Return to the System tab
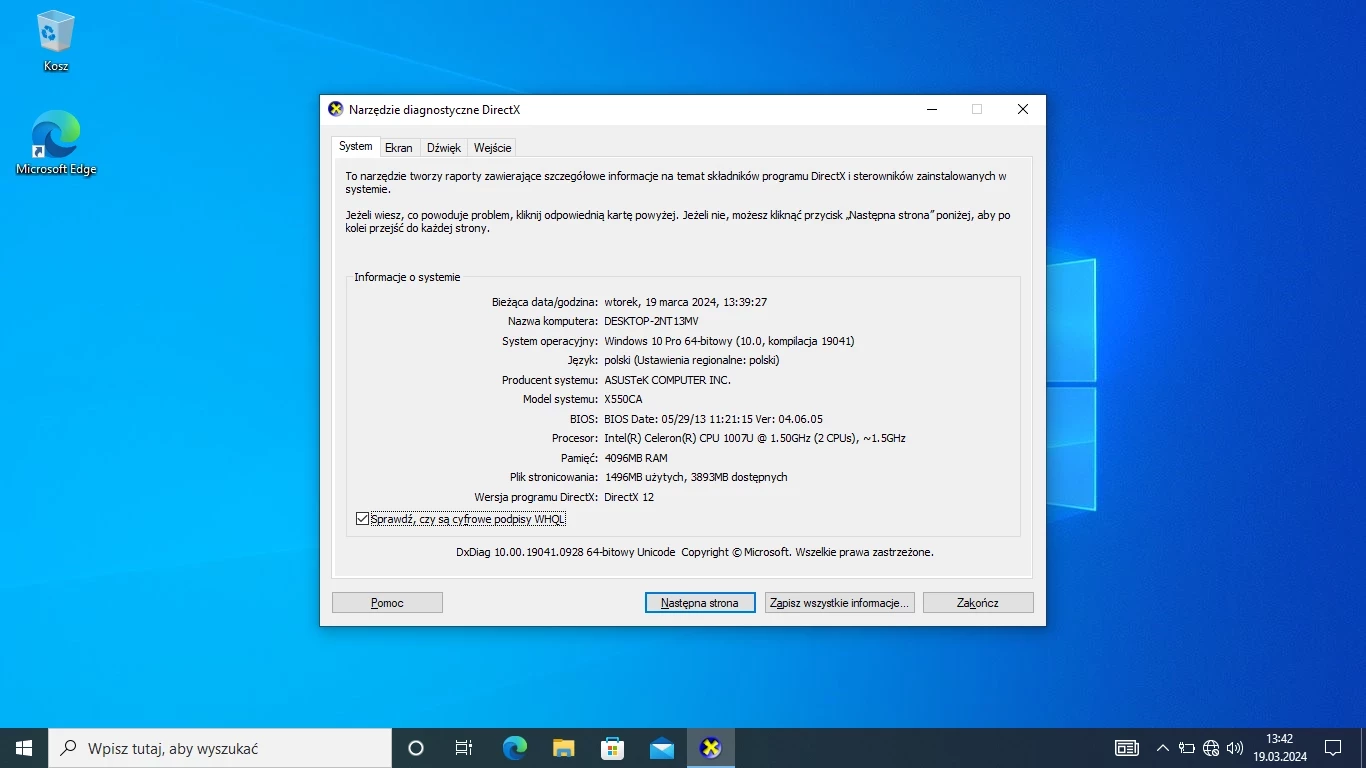The height and width of the screenshot is (768, 1366). [x=355, y=146]
